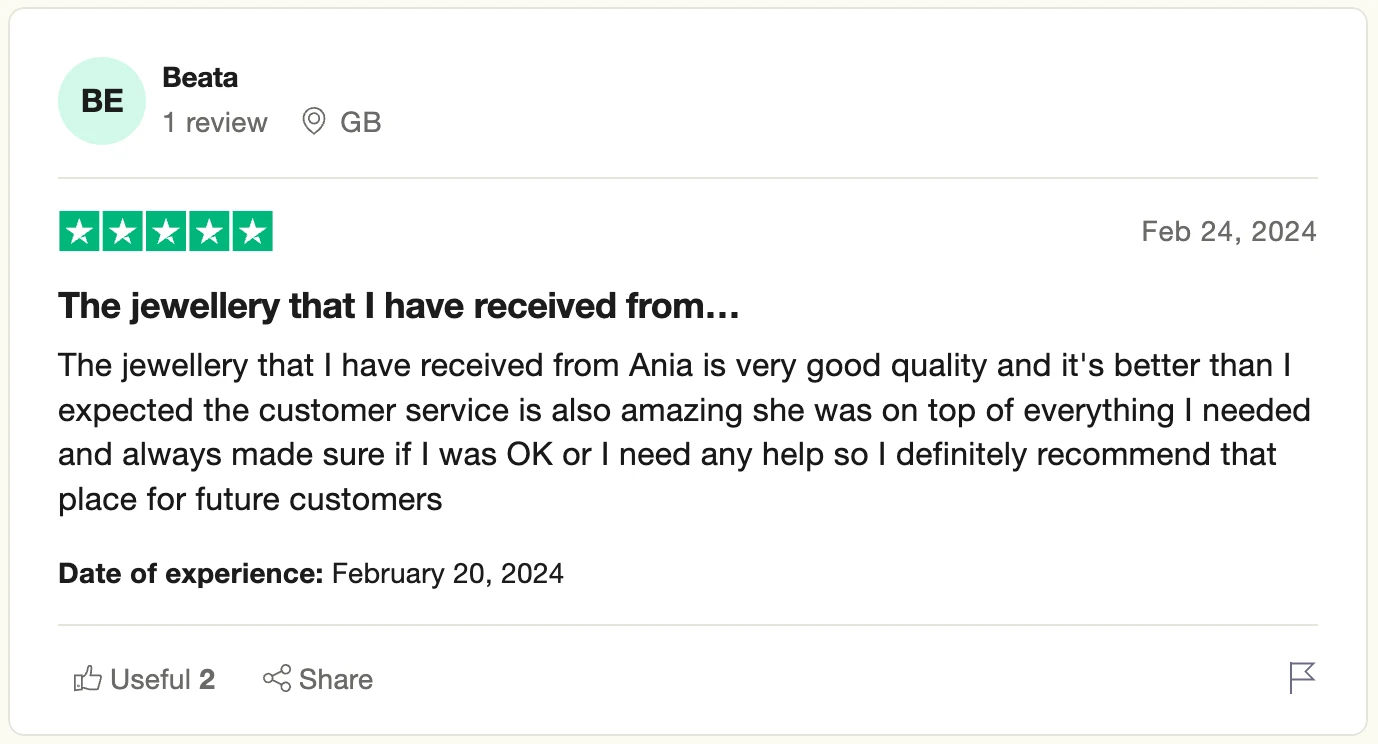Click the "Date of experience:" label
The image size is (1378, 744).
pyautogui.click(x=191, y=574)
